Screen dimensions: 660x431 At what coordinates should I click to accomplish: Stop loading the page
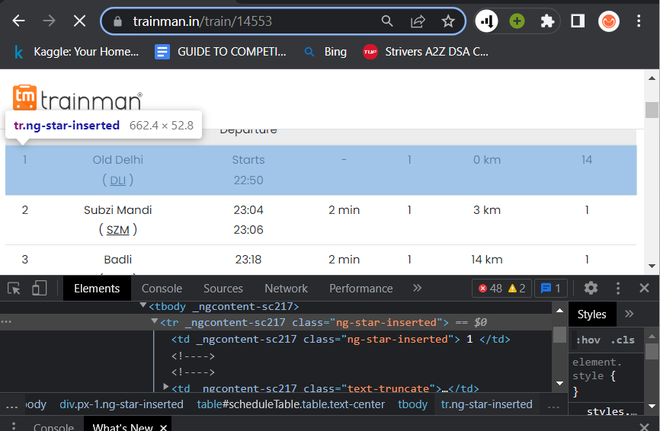click(x=79, y=21)
